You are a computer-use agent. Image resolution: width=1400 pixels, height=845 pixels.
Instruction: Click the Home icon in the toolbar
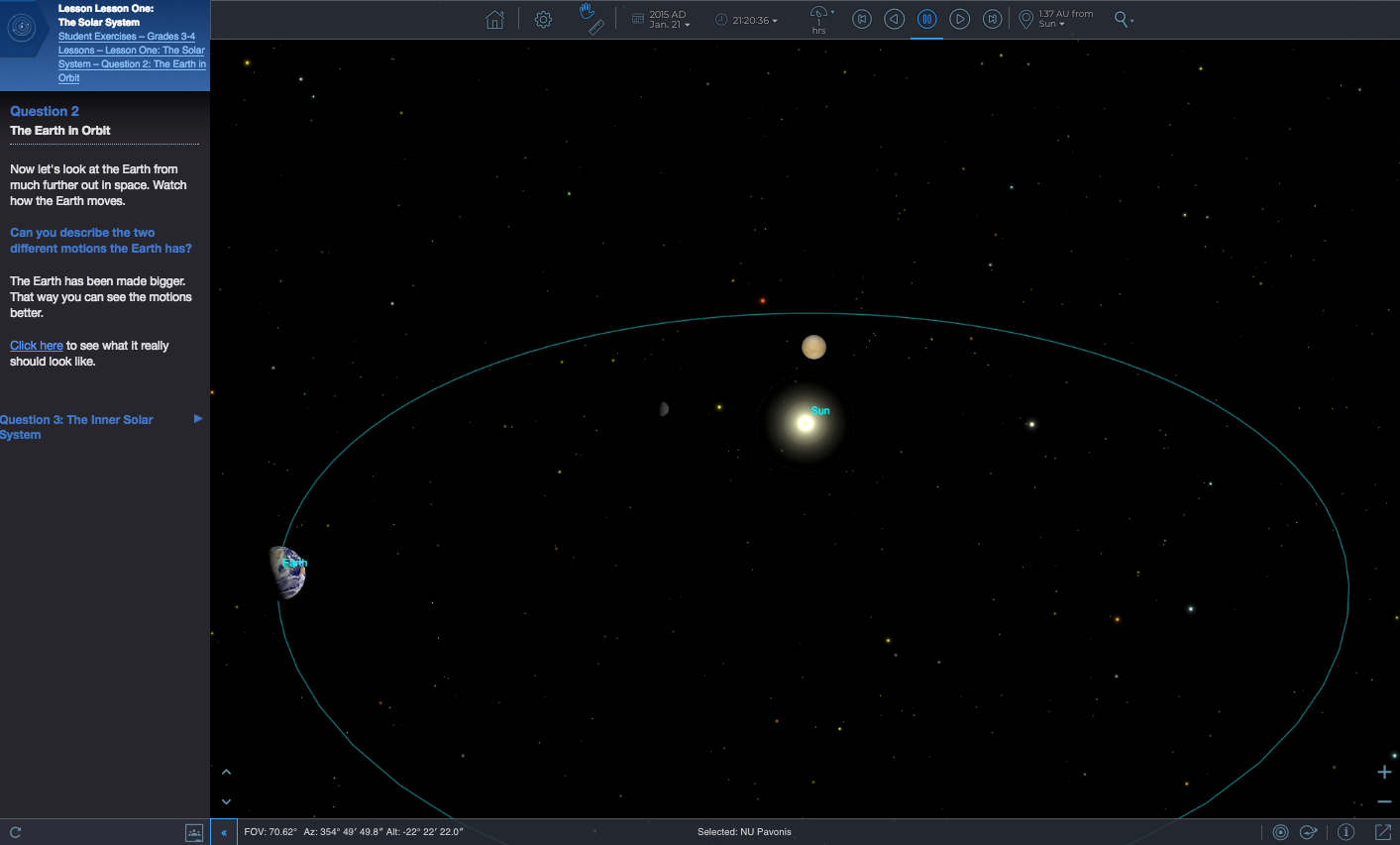click(494, 20)
